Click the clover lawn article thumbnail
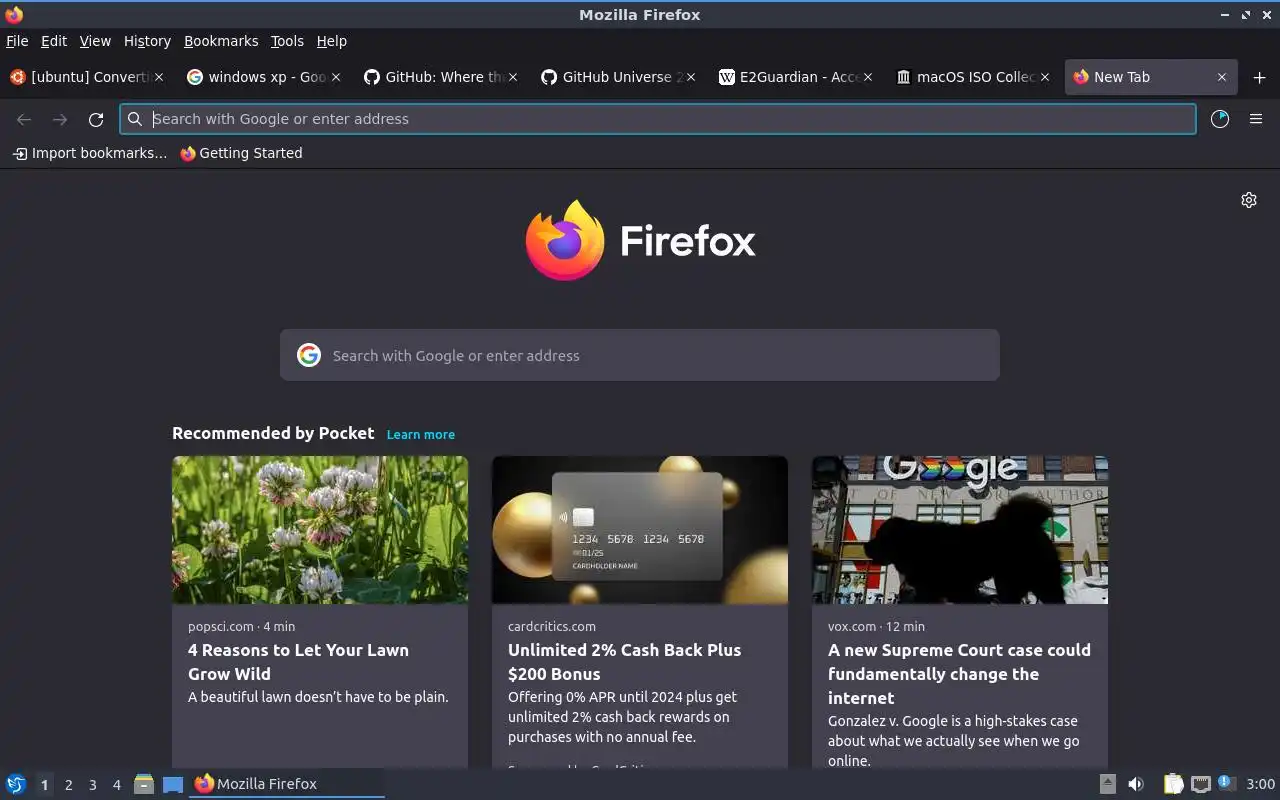Screen dimensions: 1280x800 [x=320, y=530]
